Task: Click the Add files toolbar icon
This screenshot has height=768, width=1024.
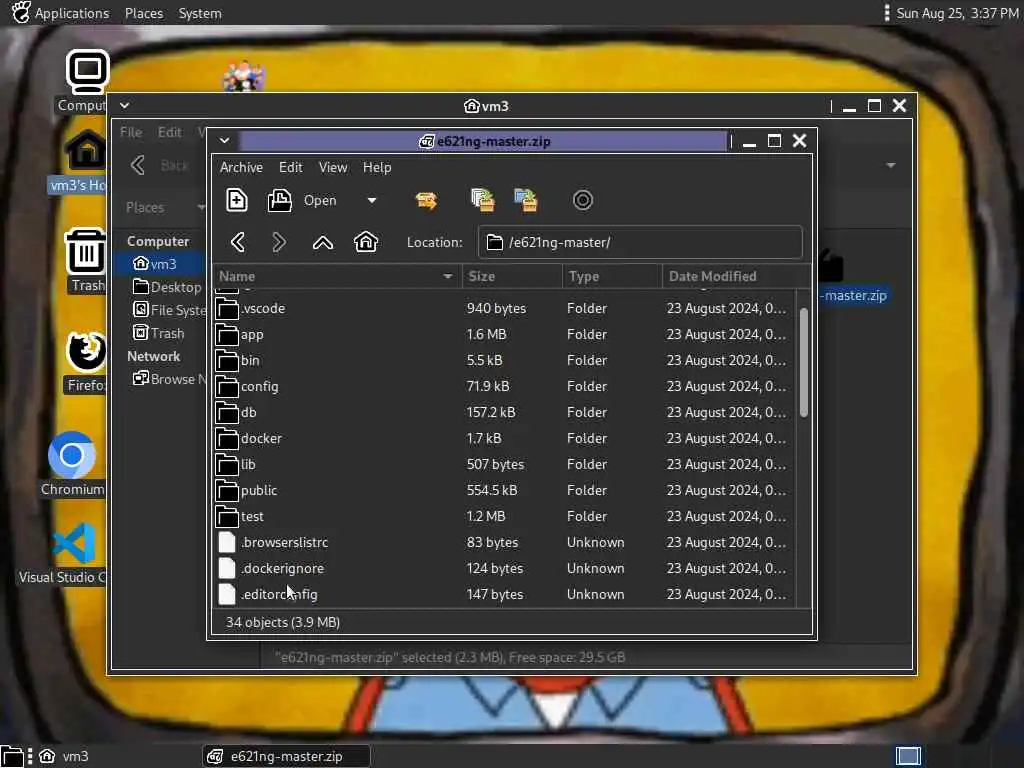Action: [x=483, y=200]
